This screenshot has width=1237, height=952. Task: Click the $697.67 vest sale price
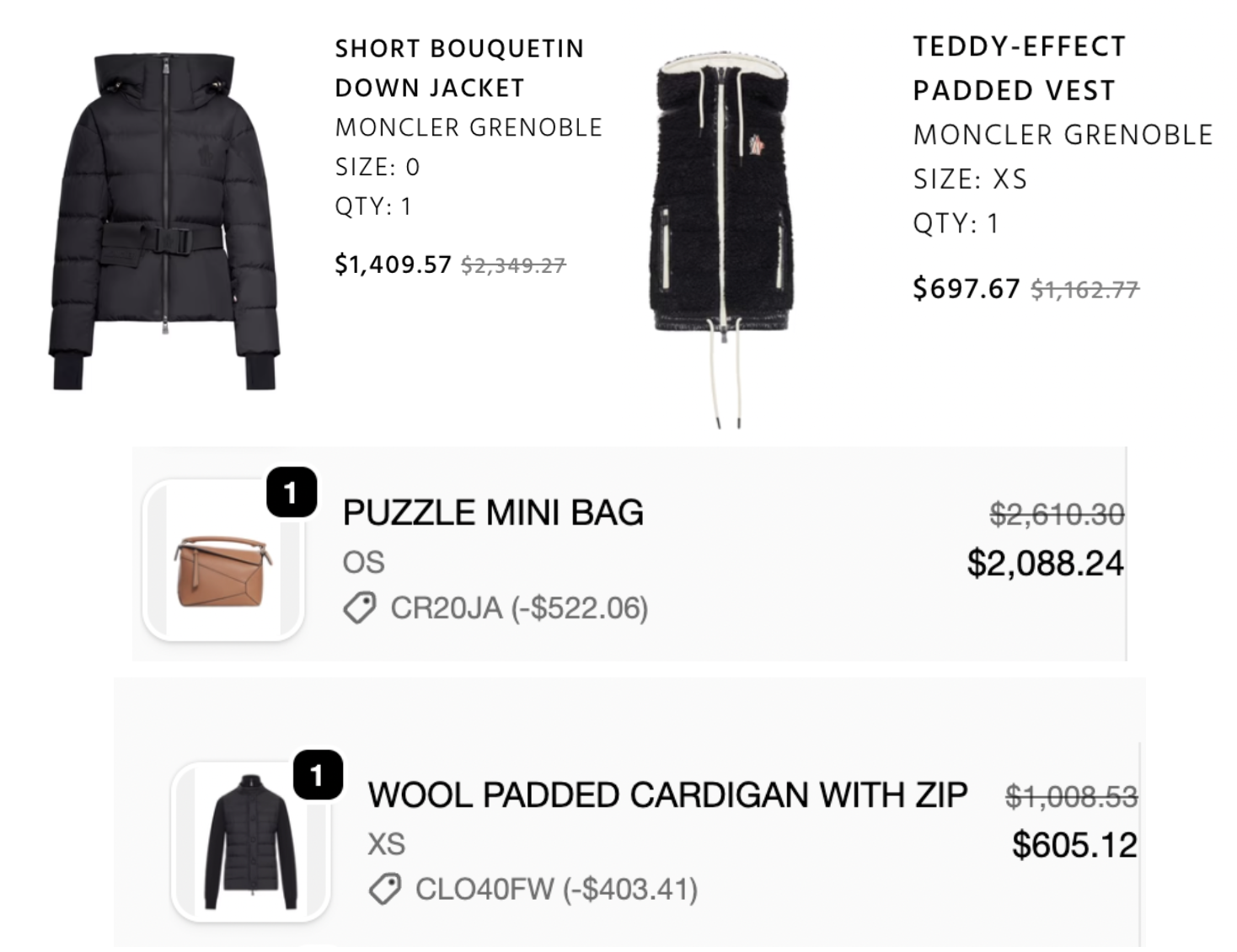[966, 289]
